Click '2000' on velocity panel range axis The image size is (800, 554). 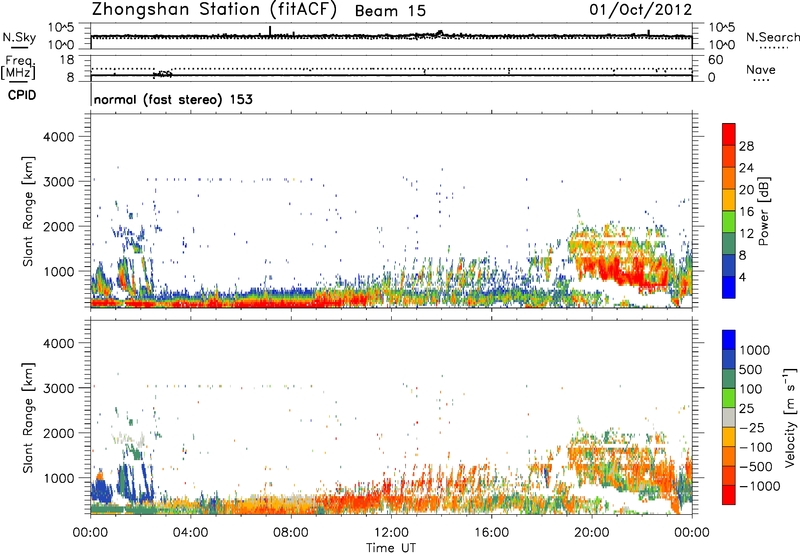pos(59,433)
